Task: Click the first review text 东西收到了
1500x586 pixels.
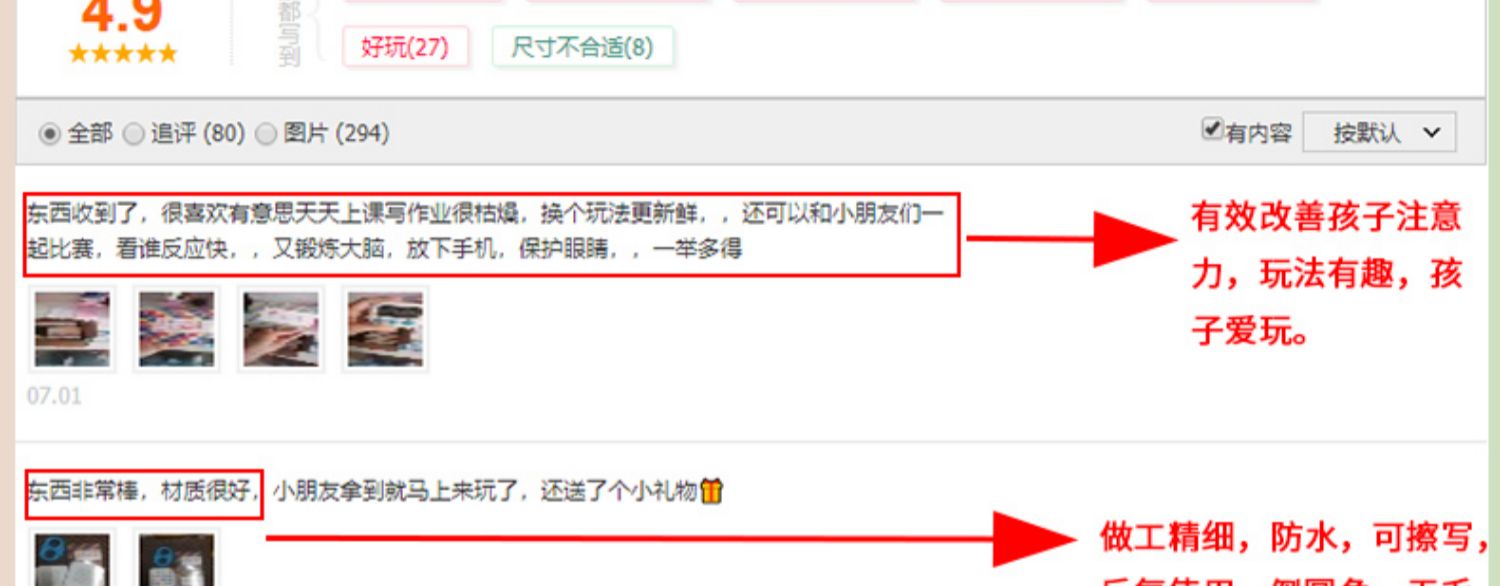Action: coord(484,230)
